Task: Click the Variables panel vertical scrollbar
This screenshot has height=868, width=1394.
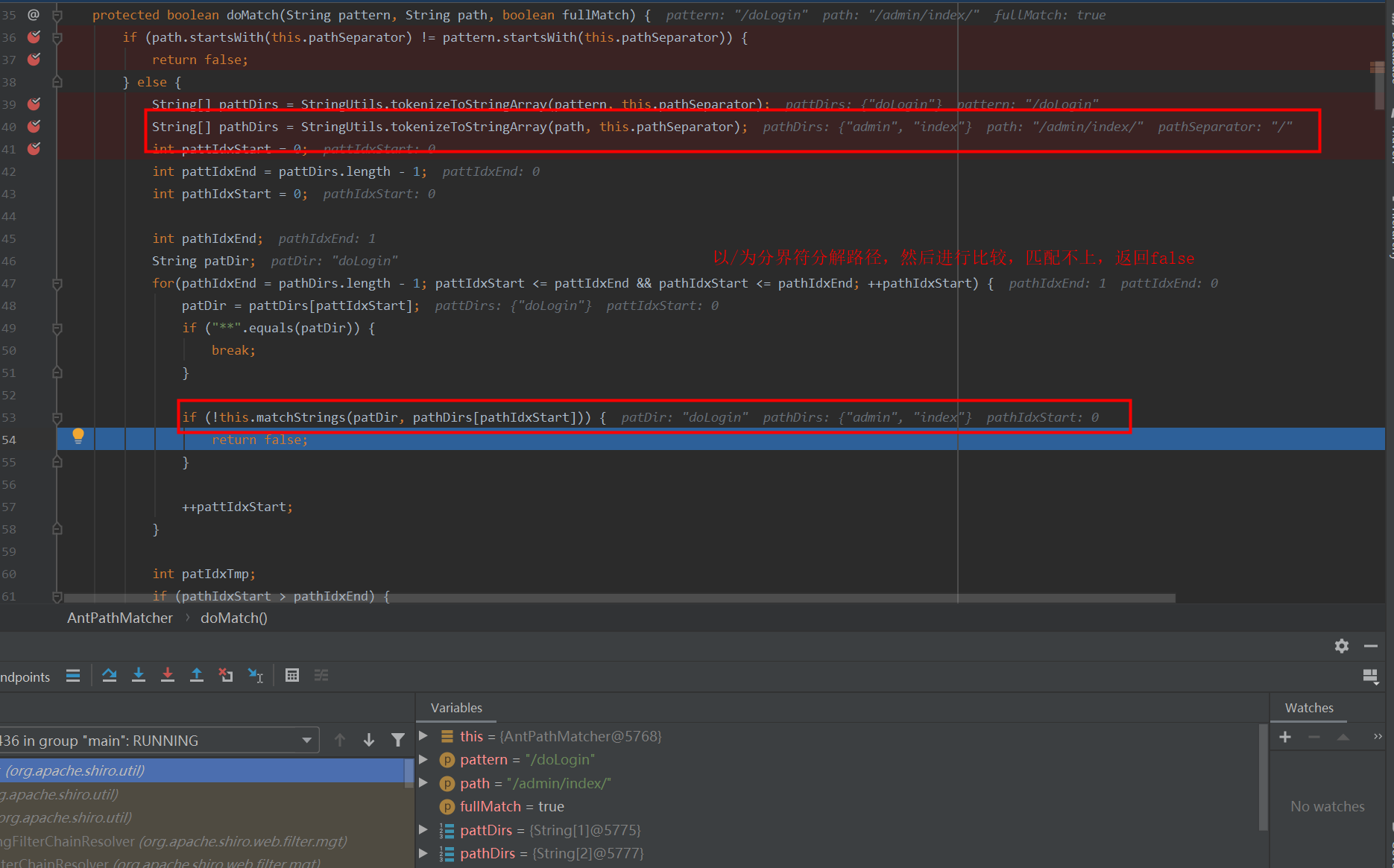Action: [x=1263, y=777]
